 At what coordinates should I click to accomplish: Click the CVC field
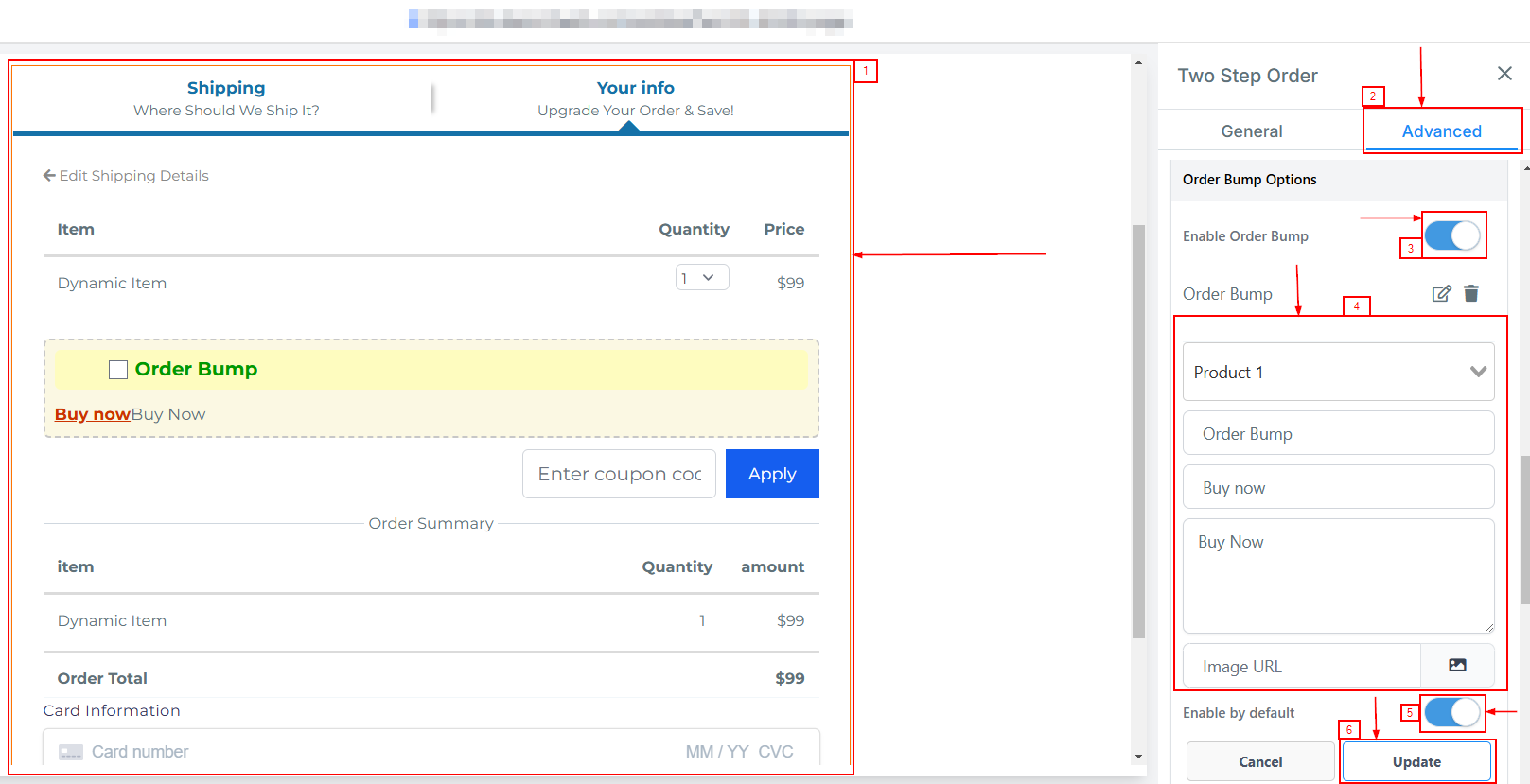(776, 752)
